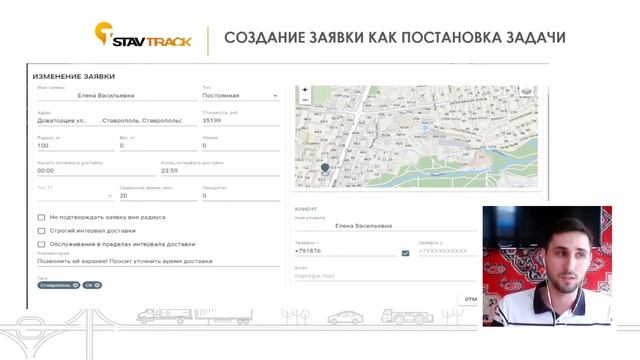
Task: Open the map layers switcher icon
Action: [x=527, y=91]
